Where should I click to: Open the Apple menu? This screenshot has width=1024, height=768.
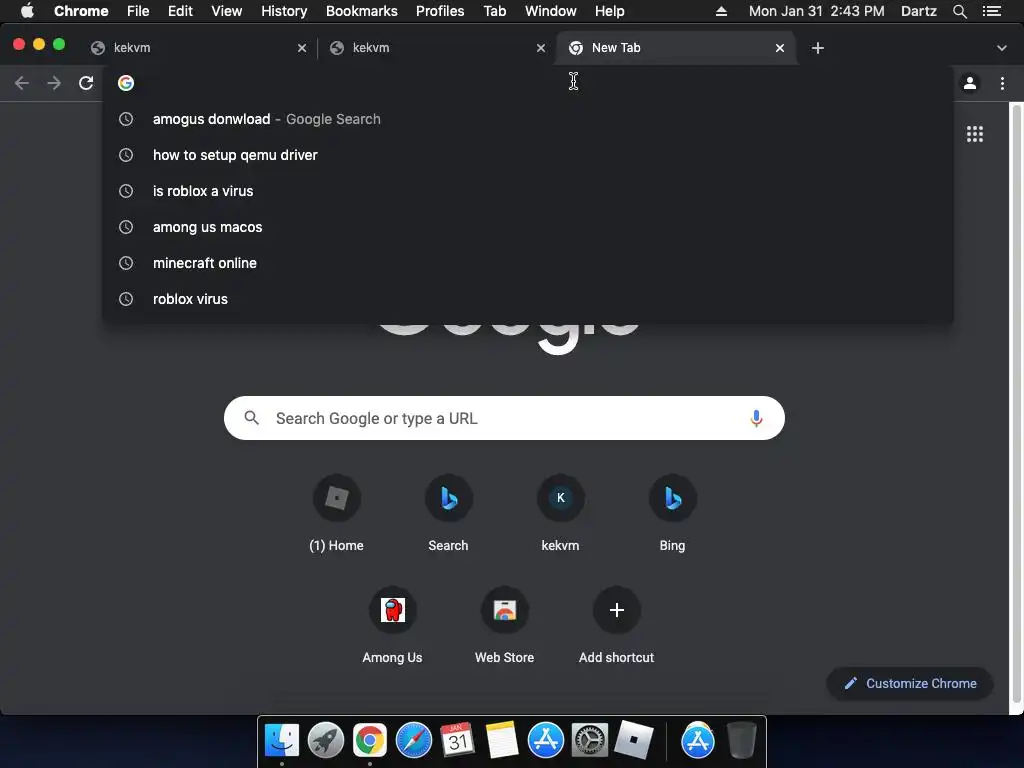coord(27,10)
